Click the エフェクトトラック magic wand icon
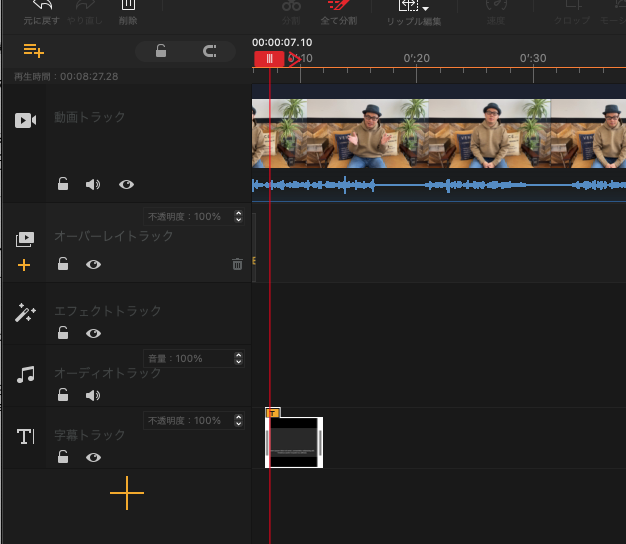Image resolution: width=626 pixels, height=544 pixels. point(25,313)
